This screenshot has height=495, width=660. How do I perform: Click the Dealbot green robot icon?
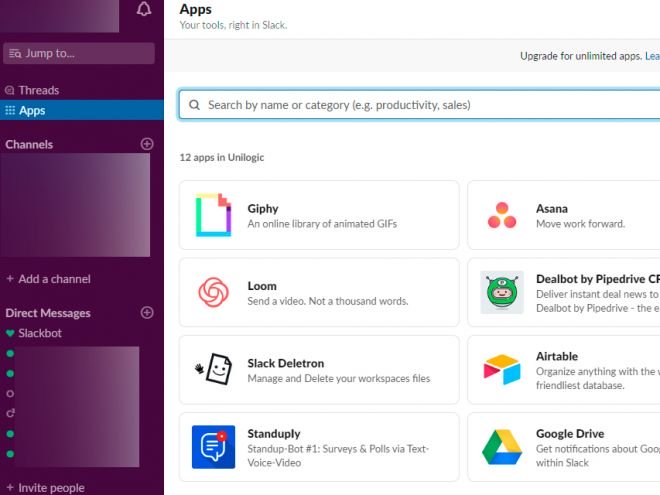click(x=502, y=293)
